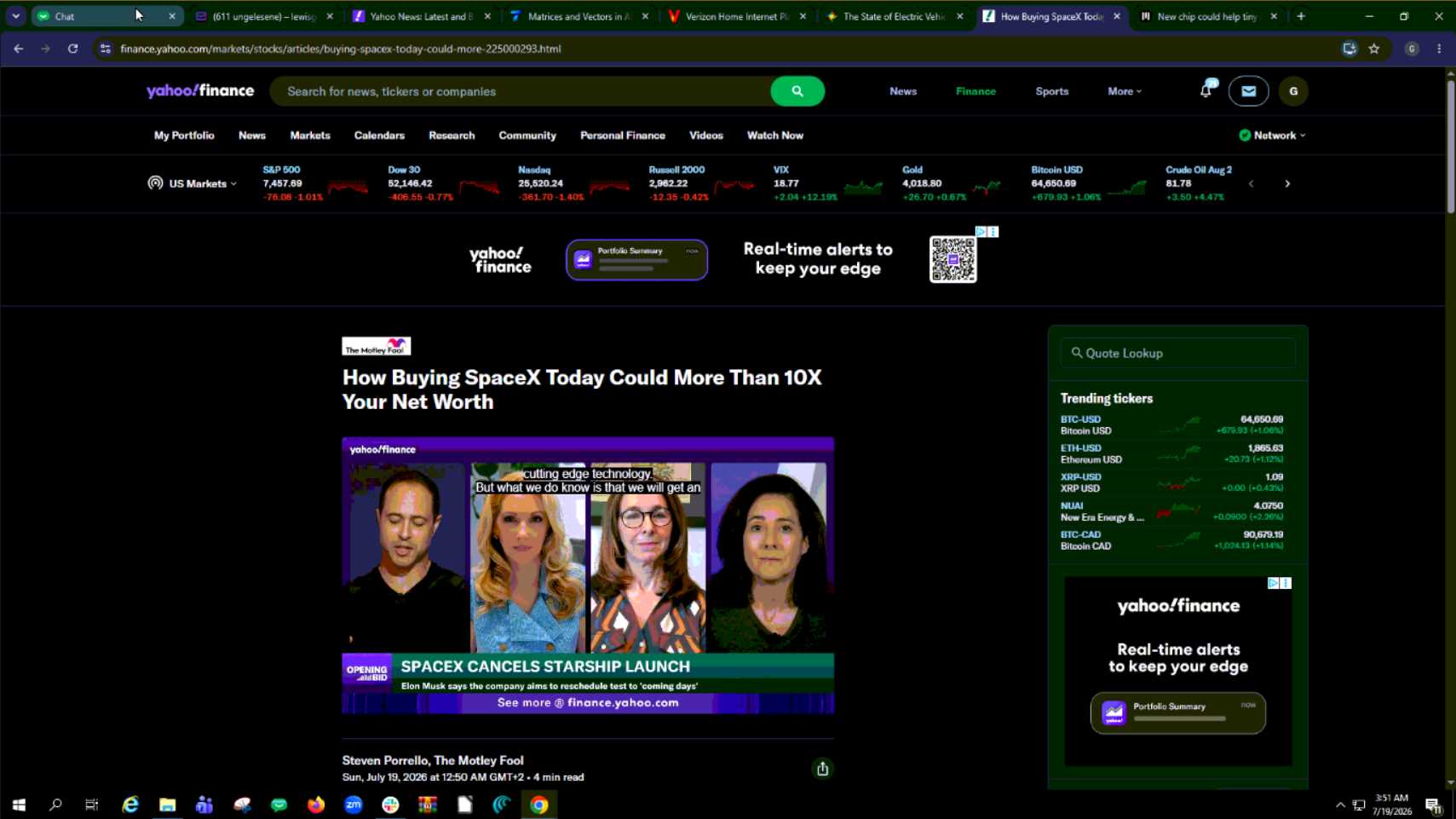Open File Explorer from the taskbar
This screenshot has height=819, width=1456.
(167, 805)
